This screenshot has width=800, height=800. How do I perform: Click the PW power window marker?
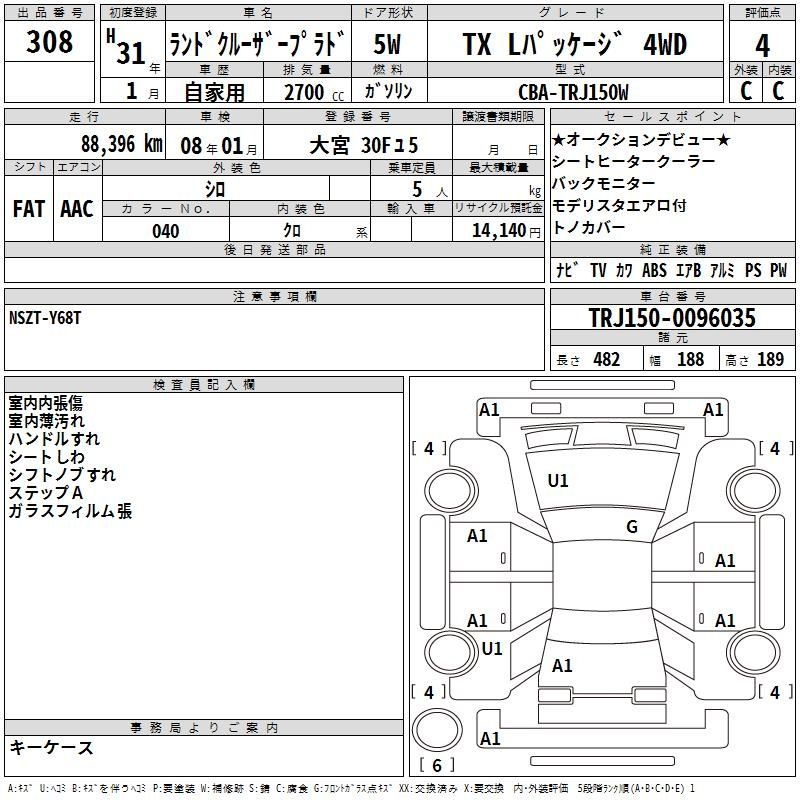tap(779, 270)
